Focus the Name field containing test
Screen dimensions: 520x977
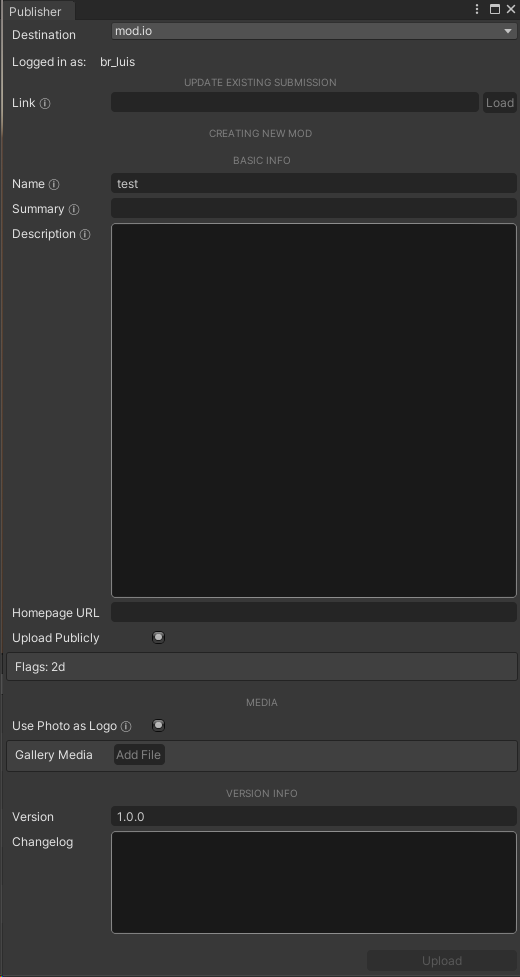click(x=314, y=184)
